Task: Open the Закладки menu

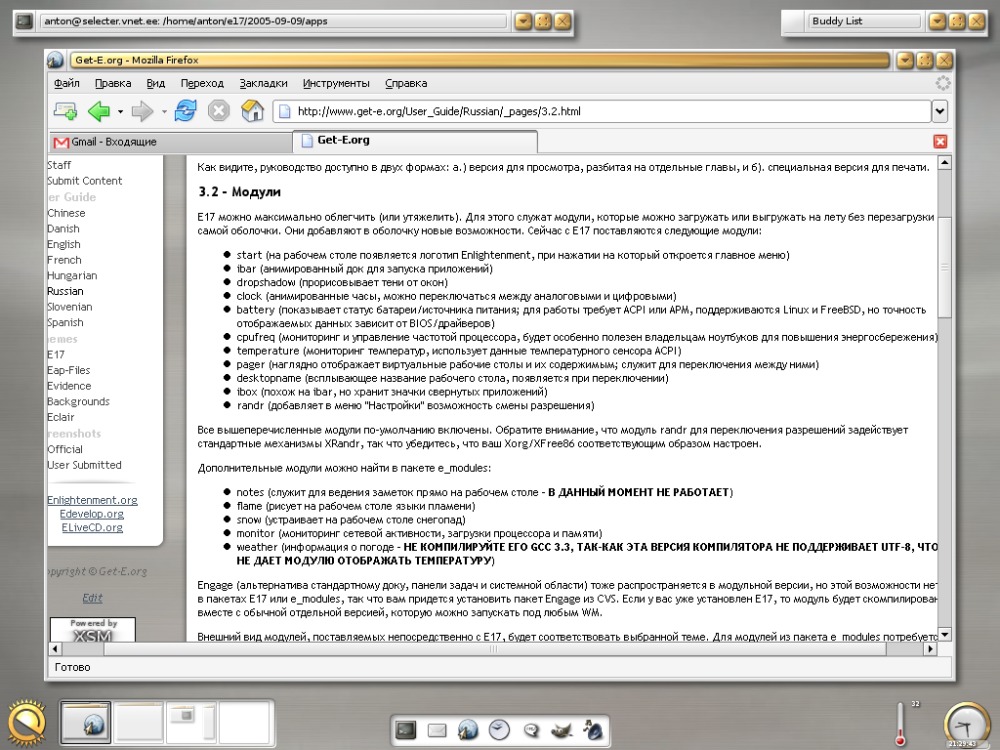Action: pos(263,84)
